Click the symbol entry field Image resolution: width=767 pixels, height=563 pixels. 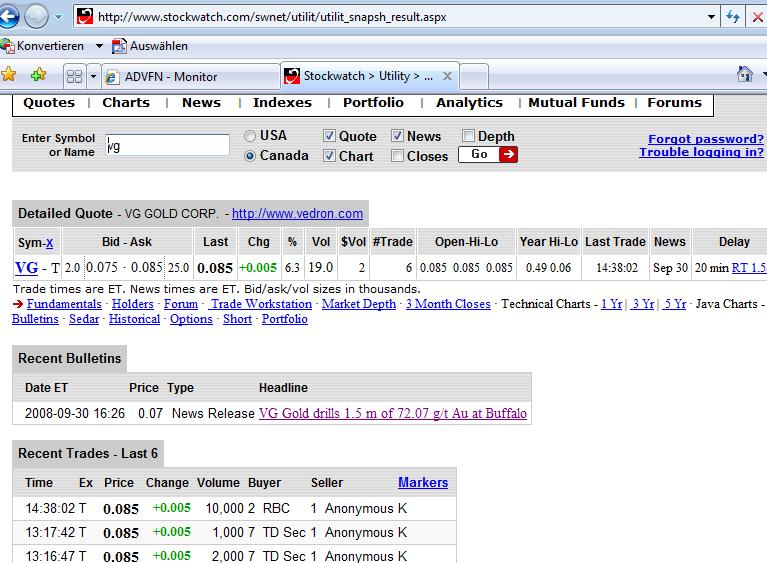167,145
